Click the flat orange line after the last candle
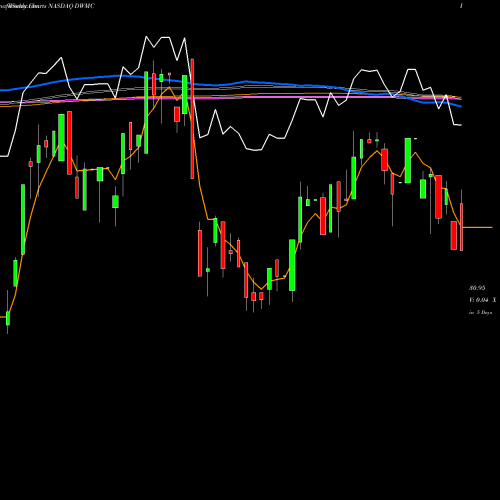The width and height of the screenshot is (500, 500). [477, 227]
